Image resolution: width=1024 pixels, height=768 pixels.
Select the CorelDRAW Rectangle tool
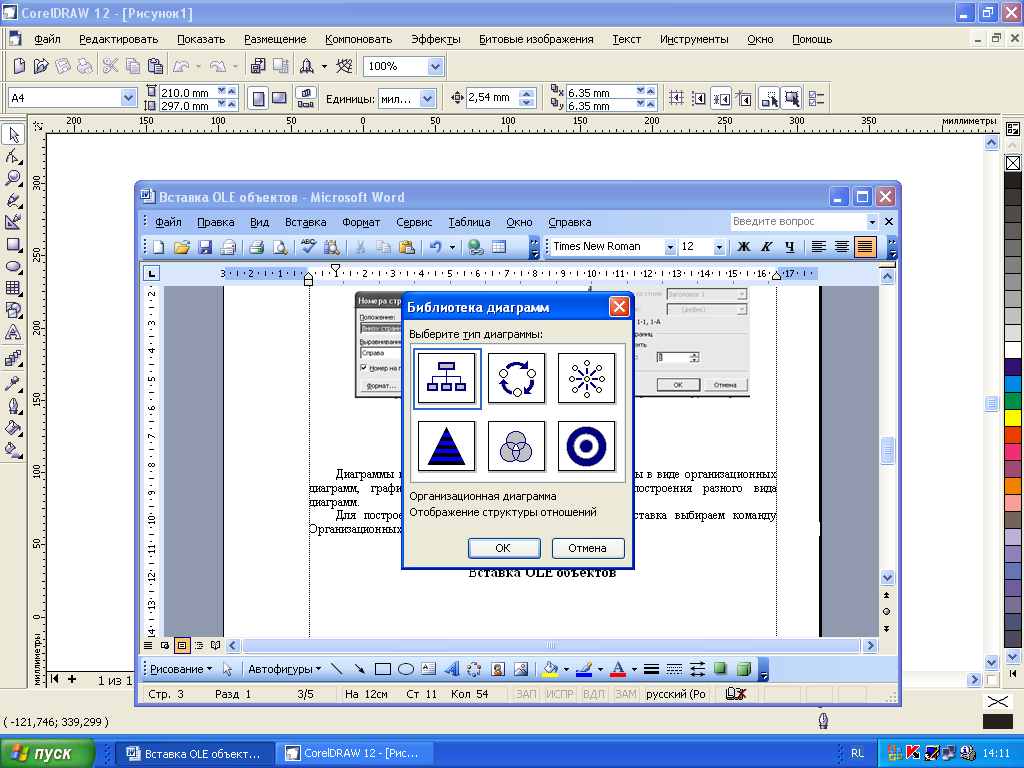pyautogui.click(x=13, y=245)
